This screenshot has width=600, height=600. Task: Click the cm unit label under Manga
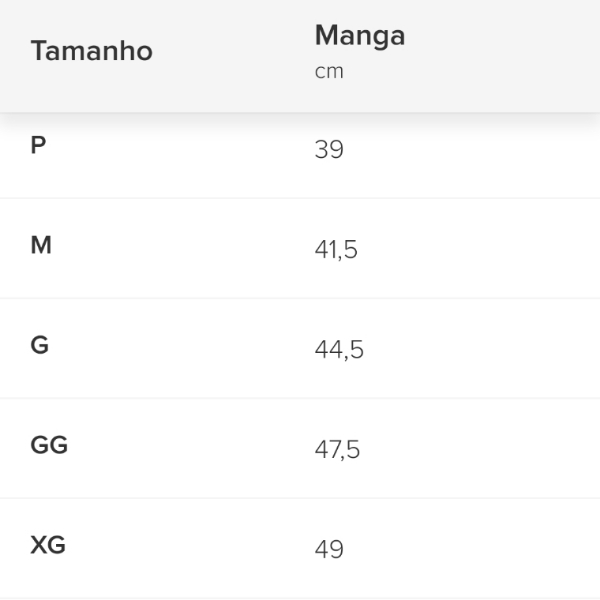[x=329, y=72]
